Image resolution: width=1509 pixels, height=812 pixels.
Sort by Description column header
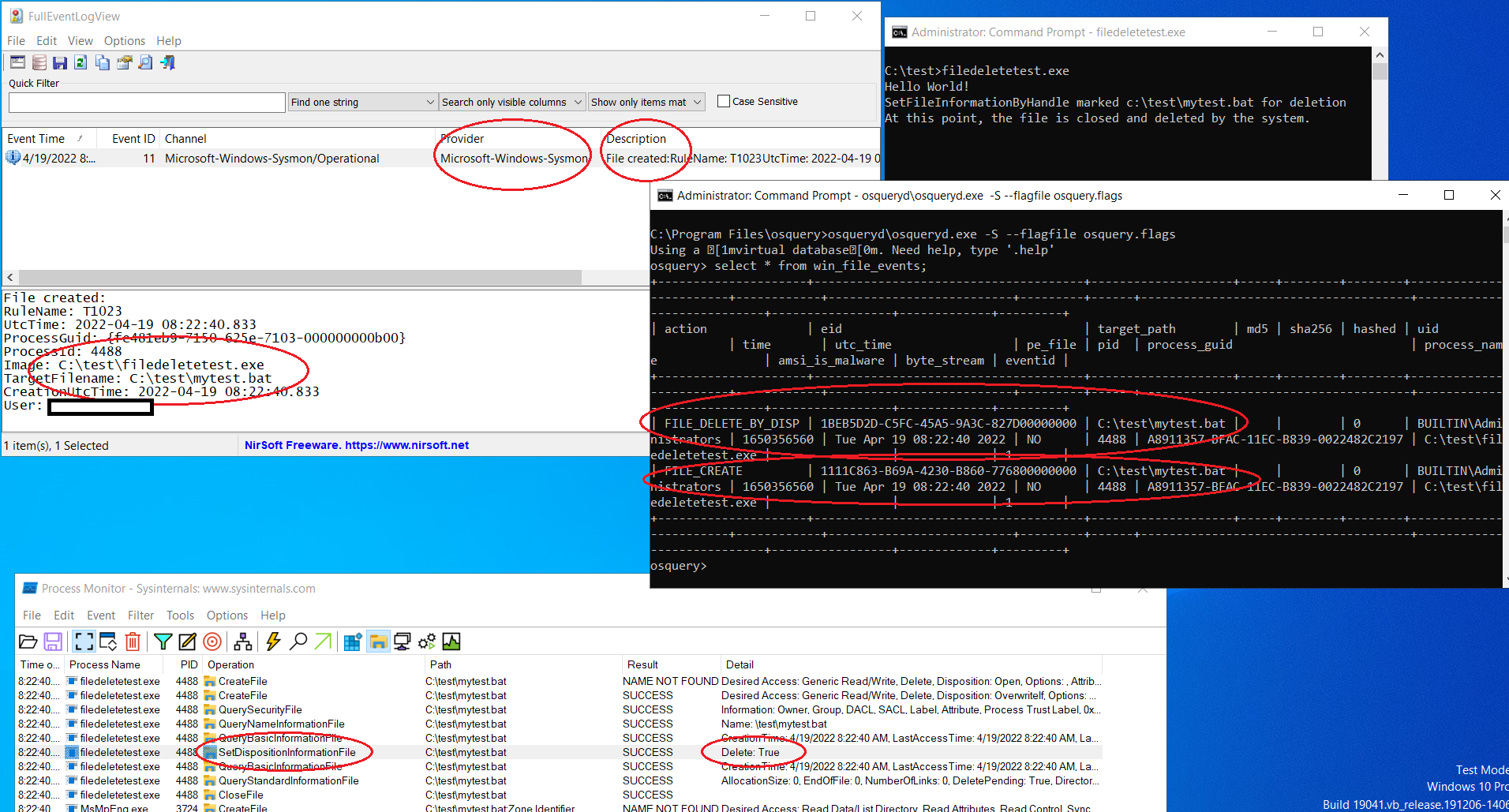[740, 139]
